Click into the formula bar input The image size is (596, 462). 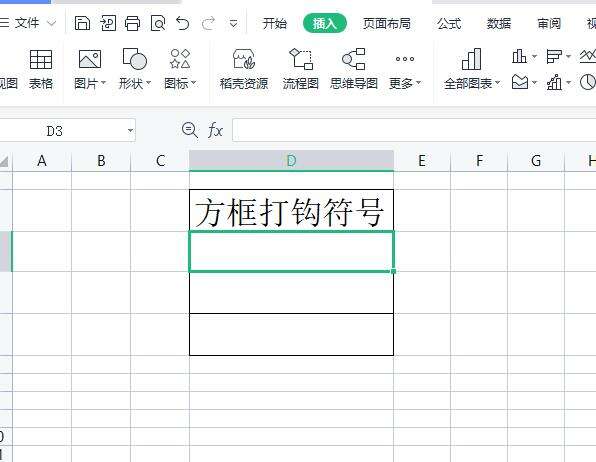(x=414, y=130)
